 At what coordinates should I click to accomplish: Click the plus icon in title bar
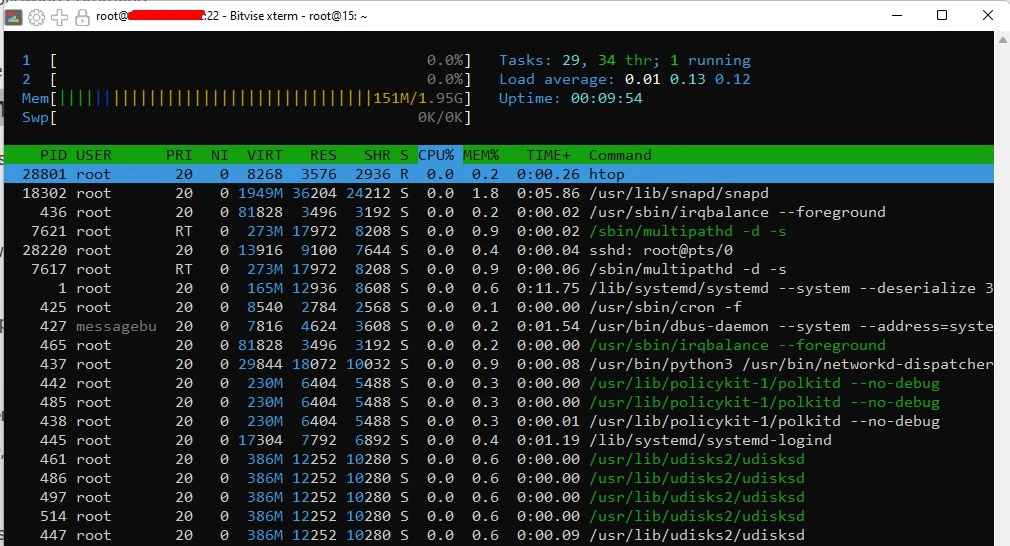click(x=59, y=17)
